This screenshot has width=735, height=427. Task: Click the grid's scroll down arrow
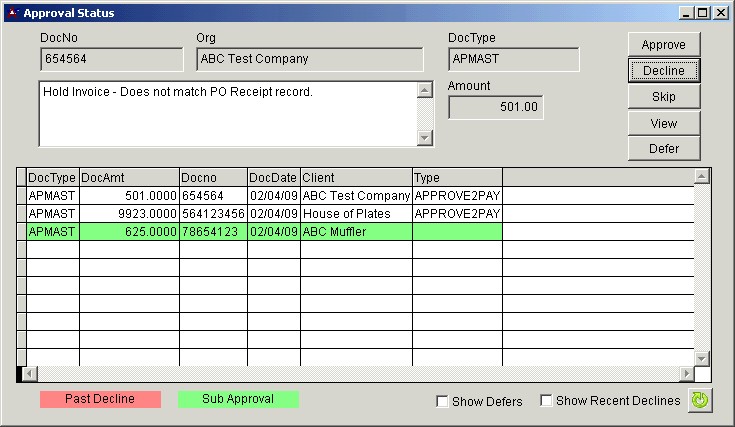[x=702, y=358]
